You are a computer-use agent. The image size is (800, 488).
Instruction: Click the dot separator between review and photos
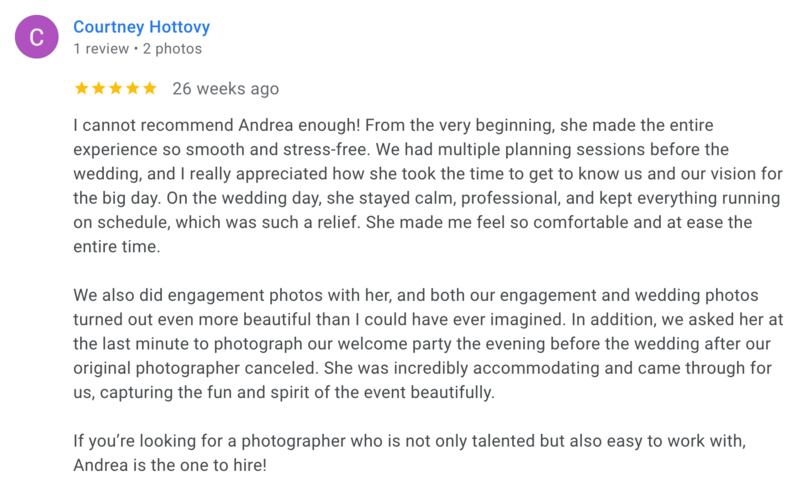pos(136,49)
